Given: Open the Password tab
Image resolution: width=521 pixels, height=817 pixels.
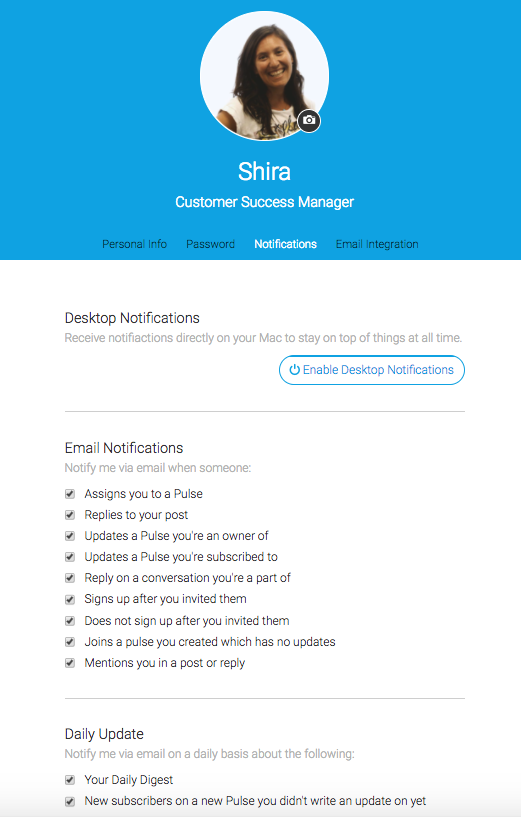Looking at the screenshot, I should [210, 244].
